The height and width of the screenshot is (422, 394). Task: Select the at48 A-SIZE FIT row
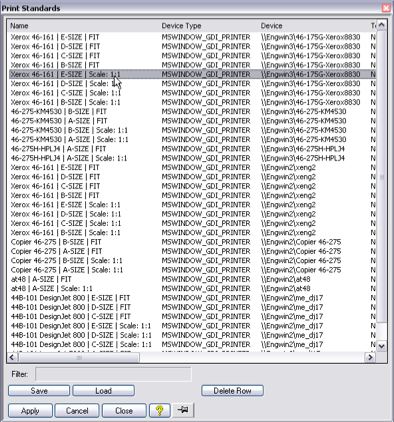click(x=192, y=279)
